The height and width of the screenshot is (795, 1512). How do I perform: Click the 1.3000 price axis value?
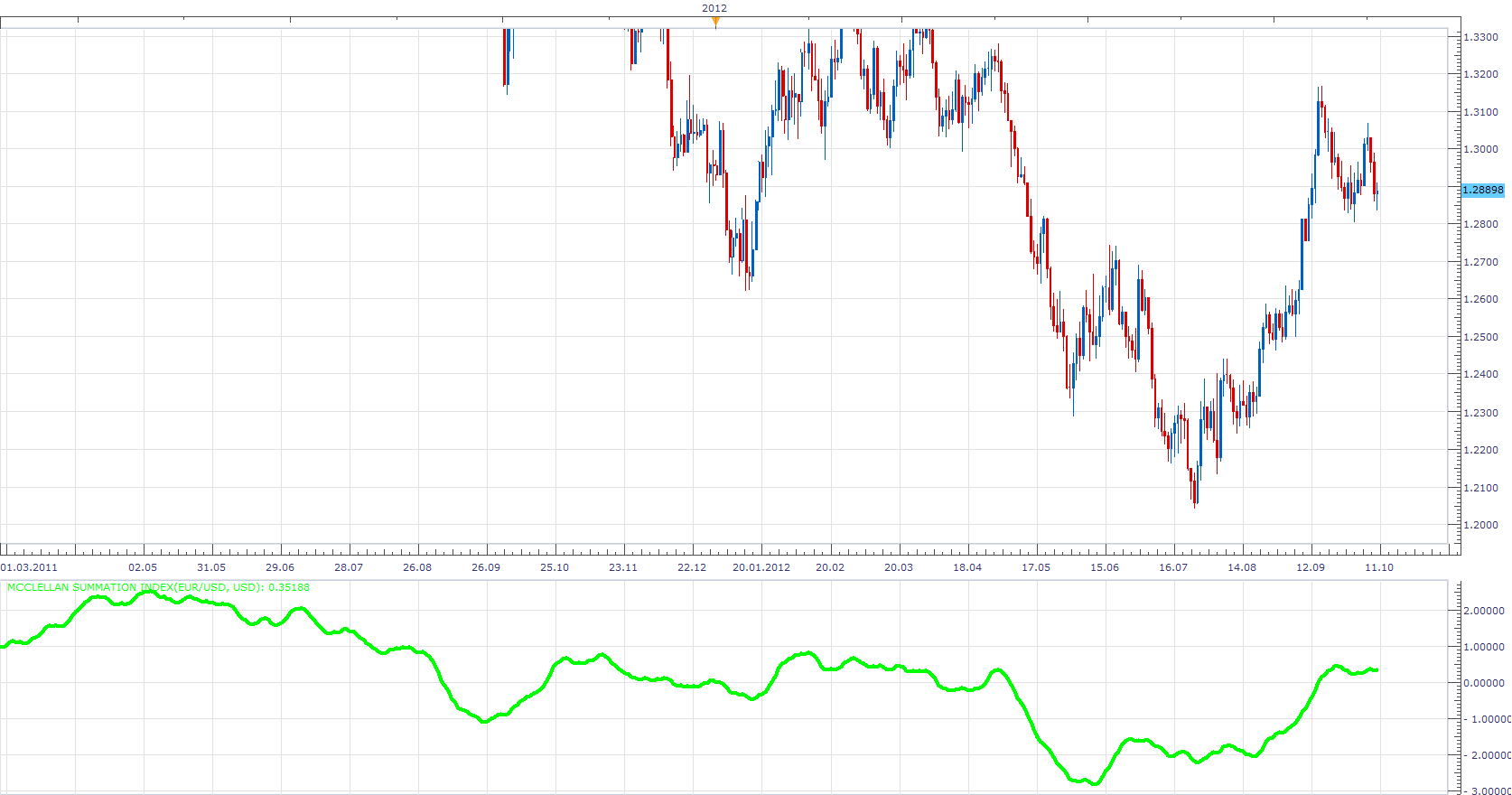pyautogui.click(x=1481, y=149)
